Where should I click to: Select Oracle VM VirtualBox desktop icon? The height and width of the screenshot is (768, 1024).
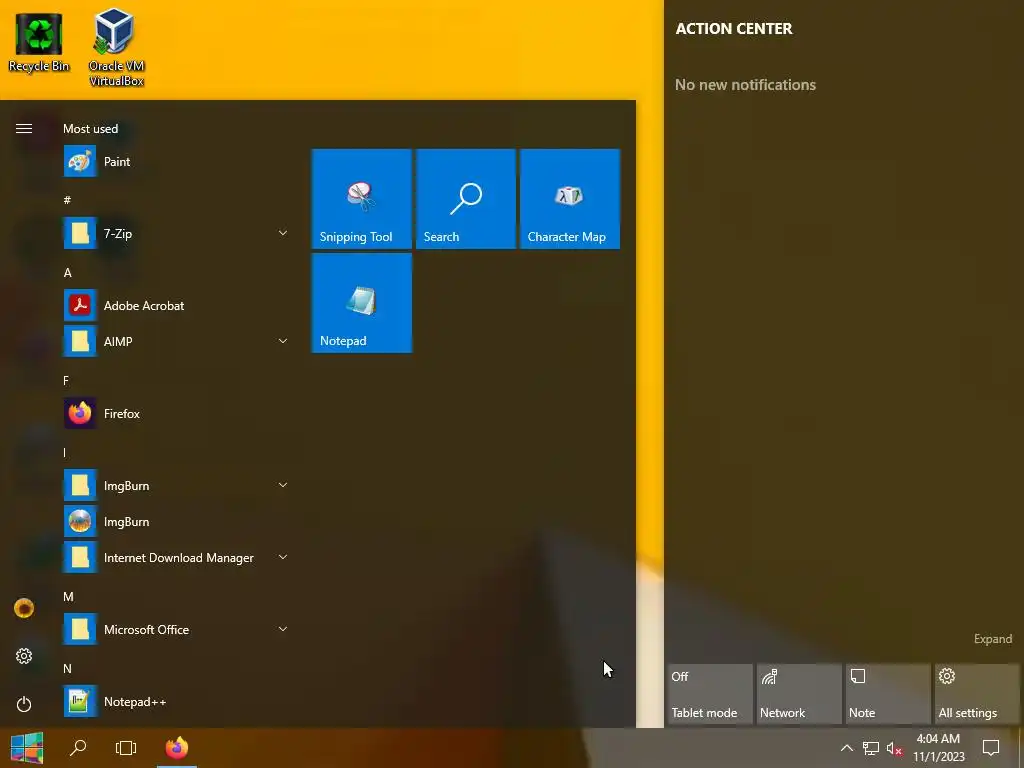(116, 47)
